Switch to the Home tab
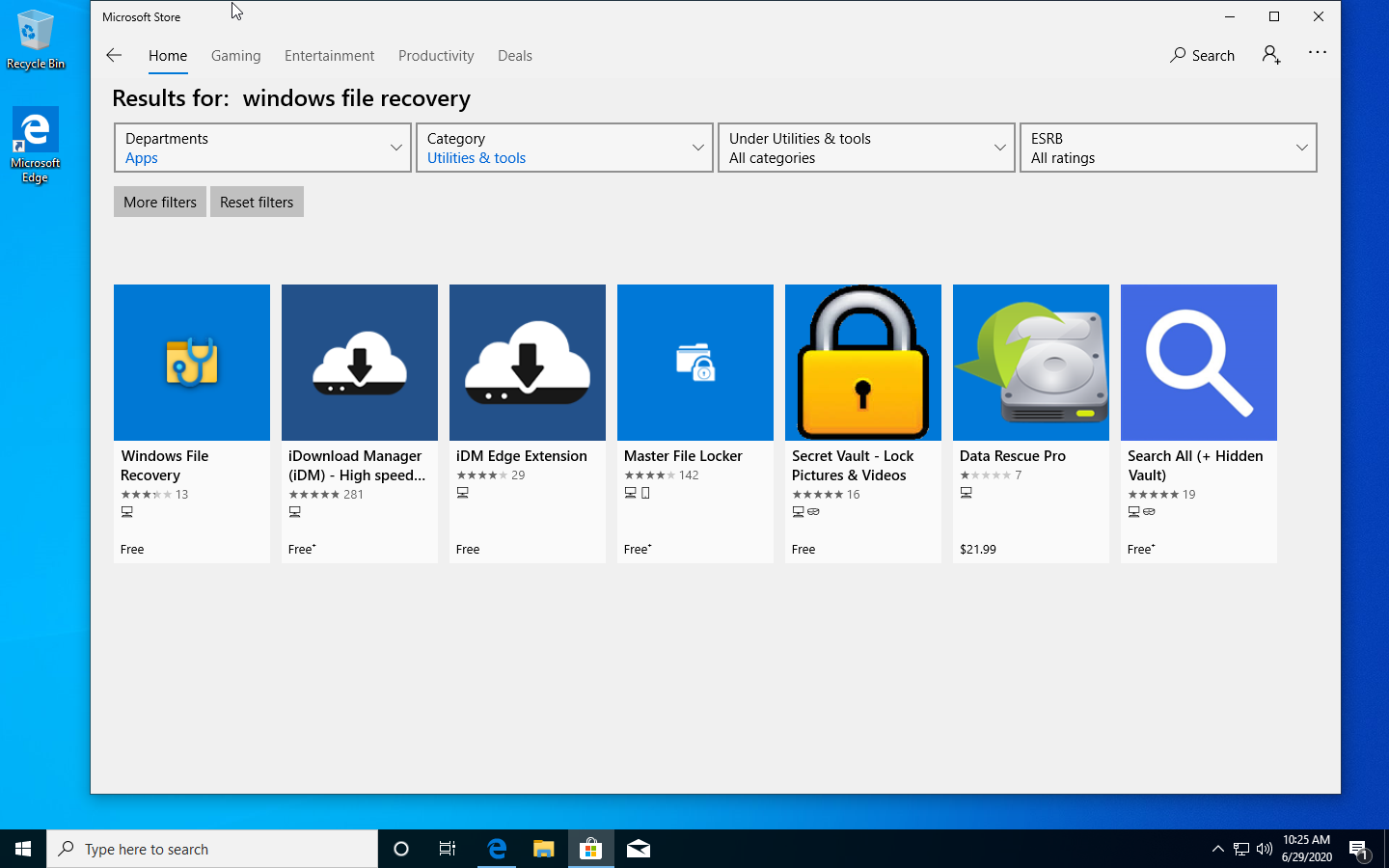Viewport: 1389px width, 868px height. 168,56
